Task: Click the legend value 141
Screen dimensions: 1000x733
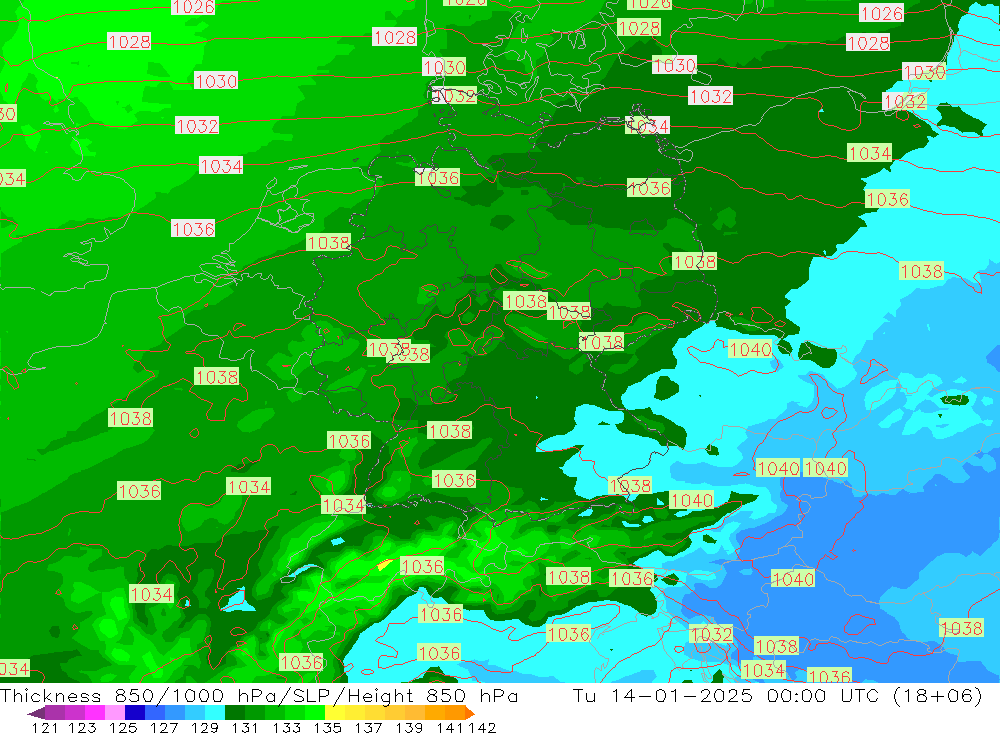Action: pos(450,728)
